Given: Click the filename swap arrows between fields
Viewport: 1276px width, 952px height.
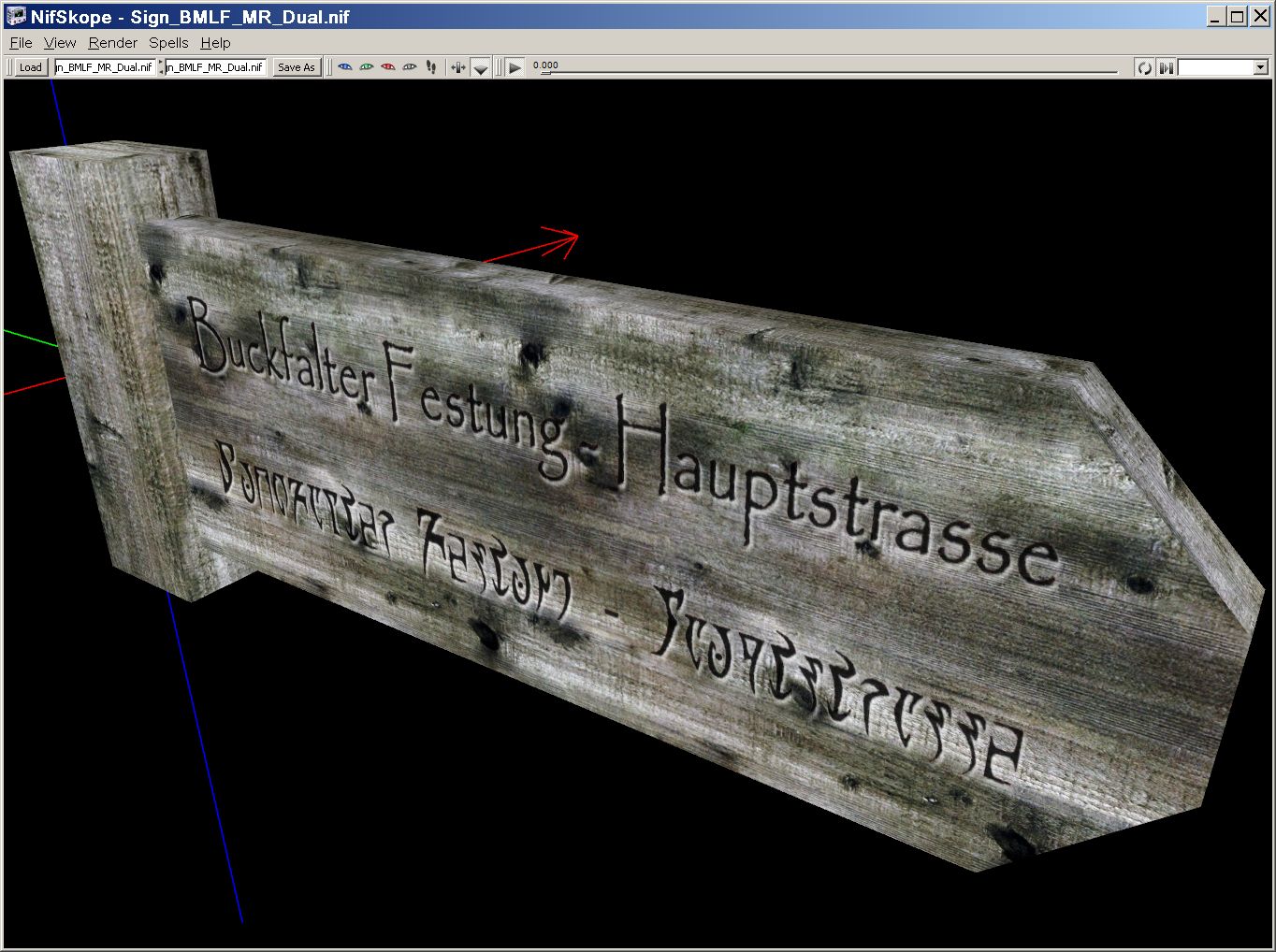Looking at the screenshot, I should click(x=160, y=67).
